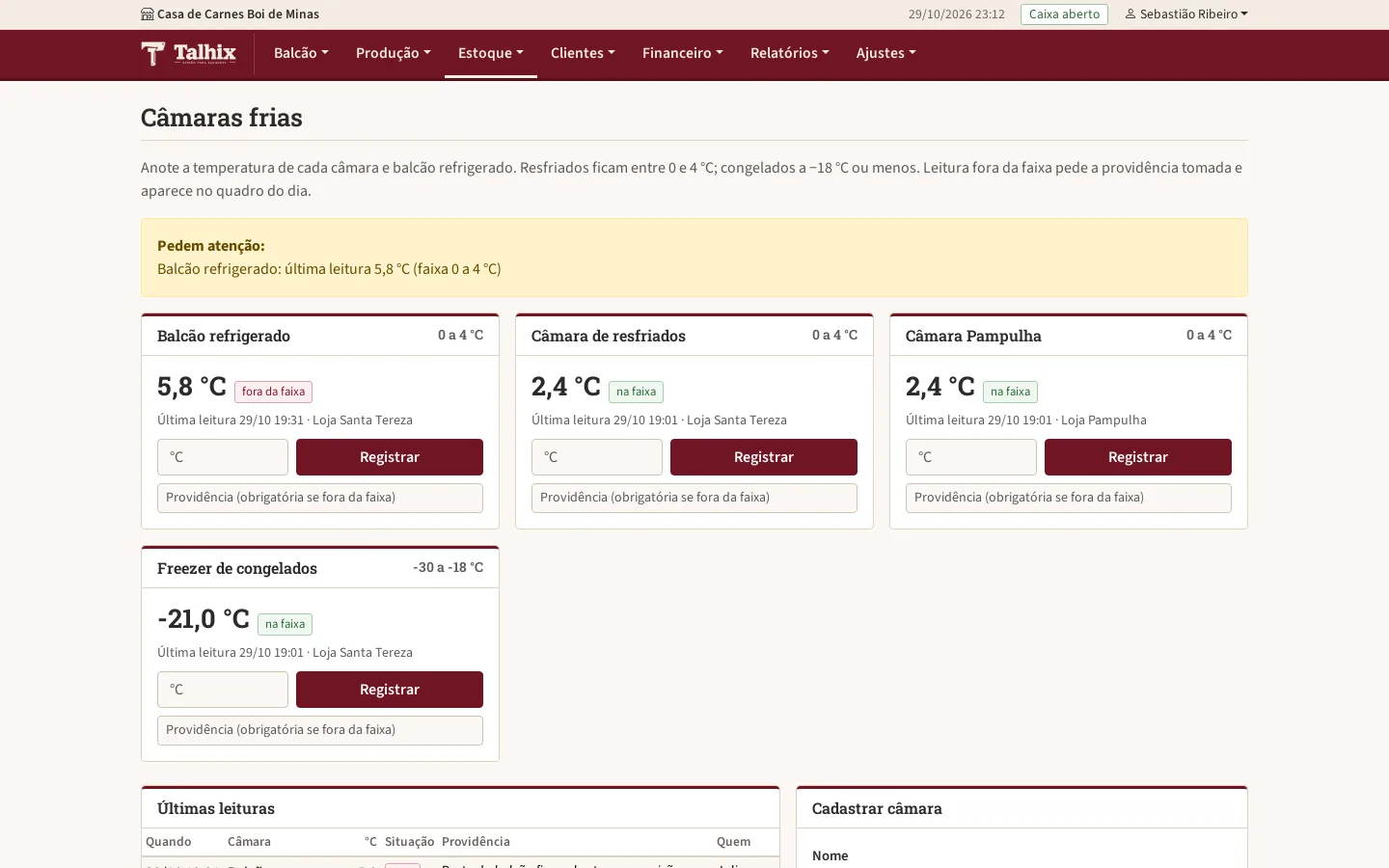The width and height of the screenshot is (1389, 868).
Task: Register reading for Freezer de congelados
Action: (x=390, y=690)
